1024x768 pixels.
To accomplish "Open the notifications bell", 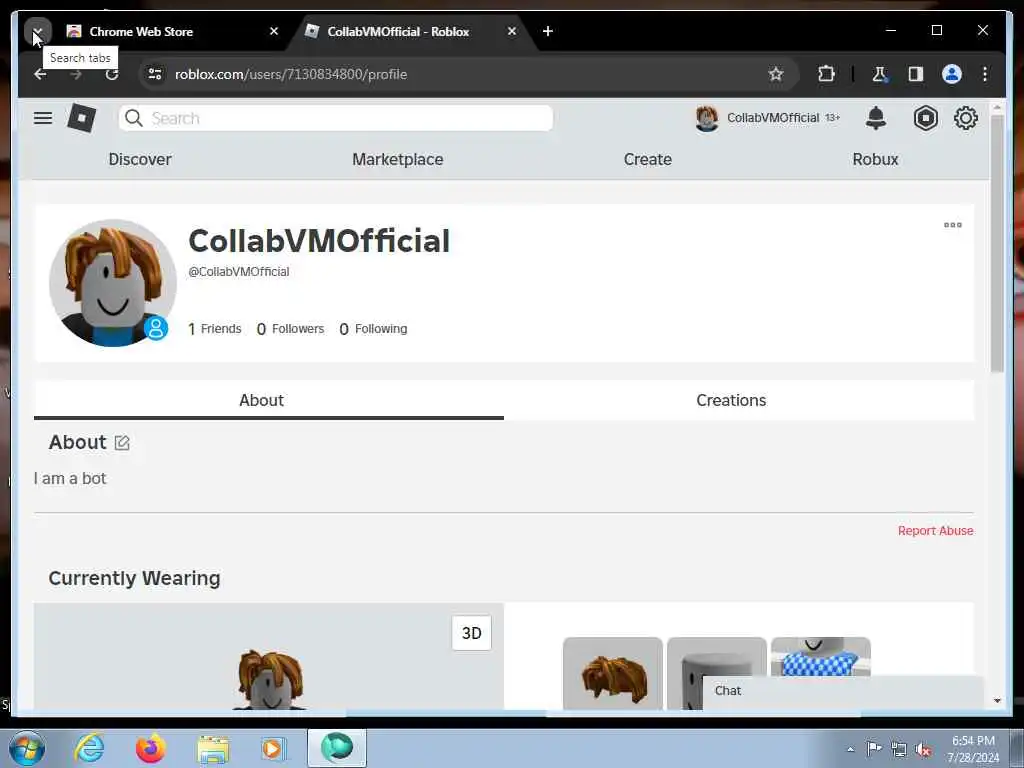I will (x=876, y=118).
